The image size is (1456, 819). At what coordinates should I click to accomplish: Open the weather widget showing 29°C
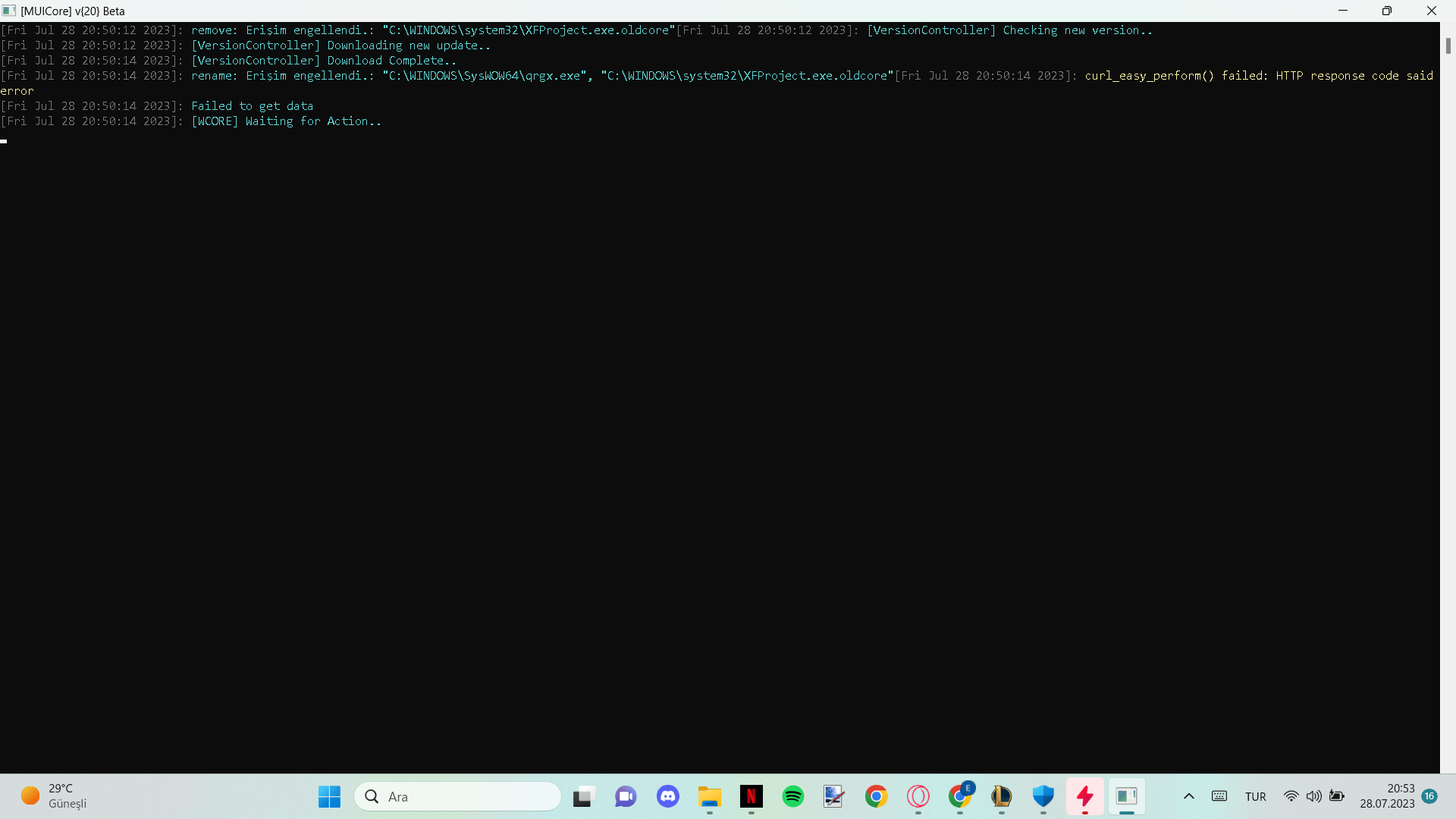55,796
